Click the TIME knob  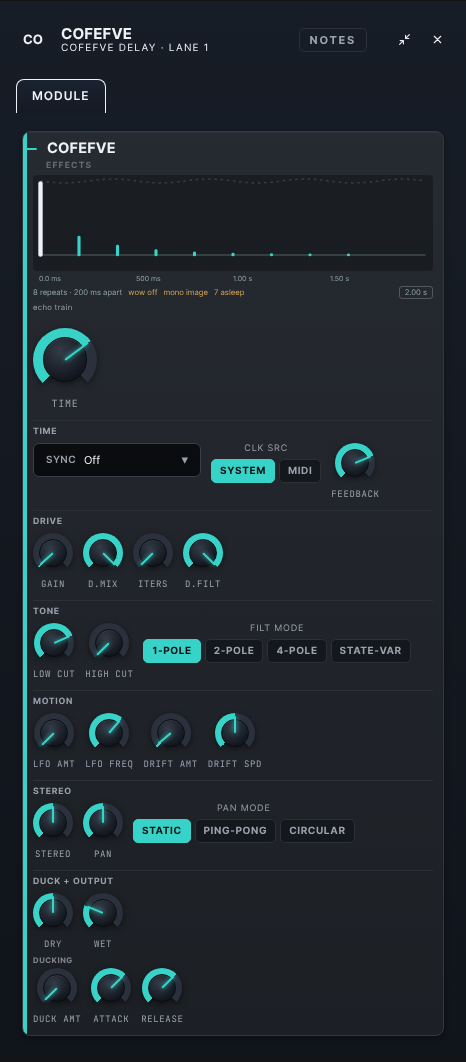(x=65, y=360)
